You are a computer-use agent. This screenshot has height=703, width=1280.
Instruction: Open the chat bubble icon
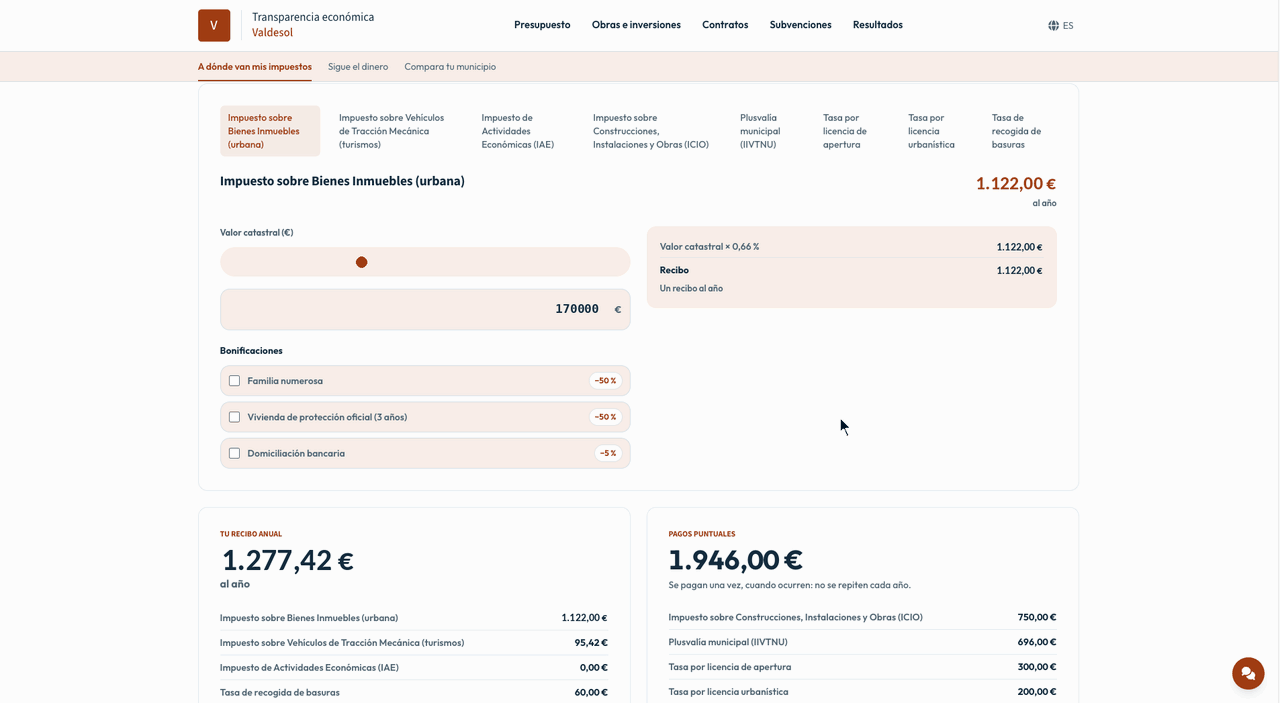(1248, 673)
